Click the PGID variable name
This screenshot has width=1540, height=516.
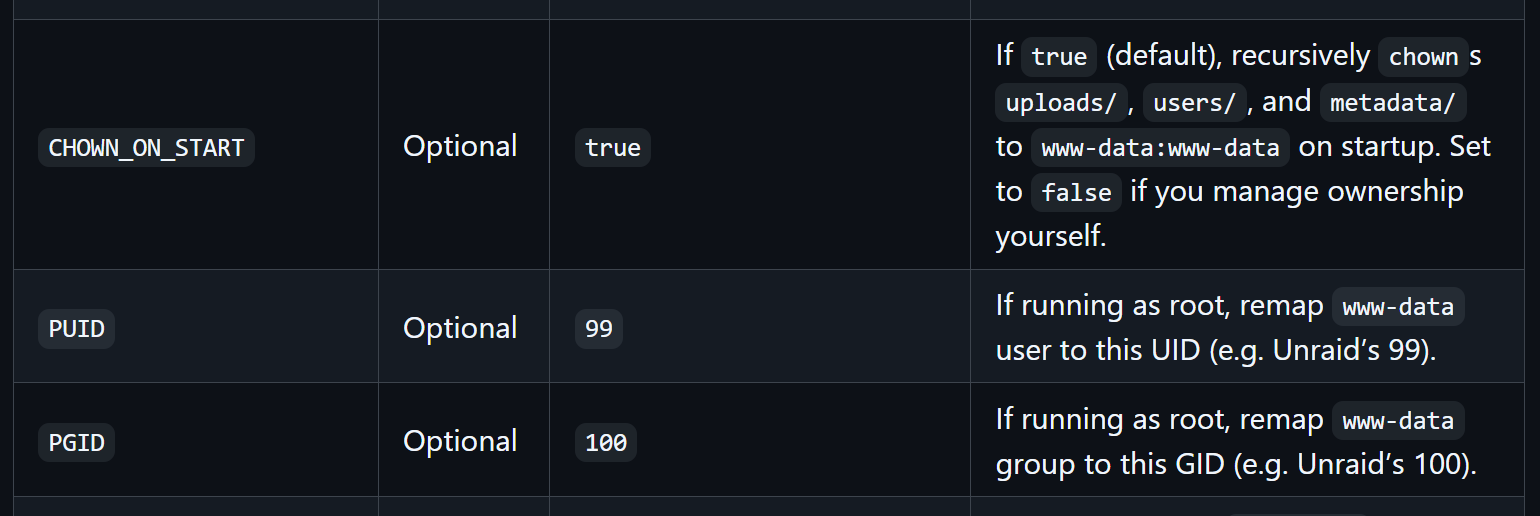click(x=76, y=442)
